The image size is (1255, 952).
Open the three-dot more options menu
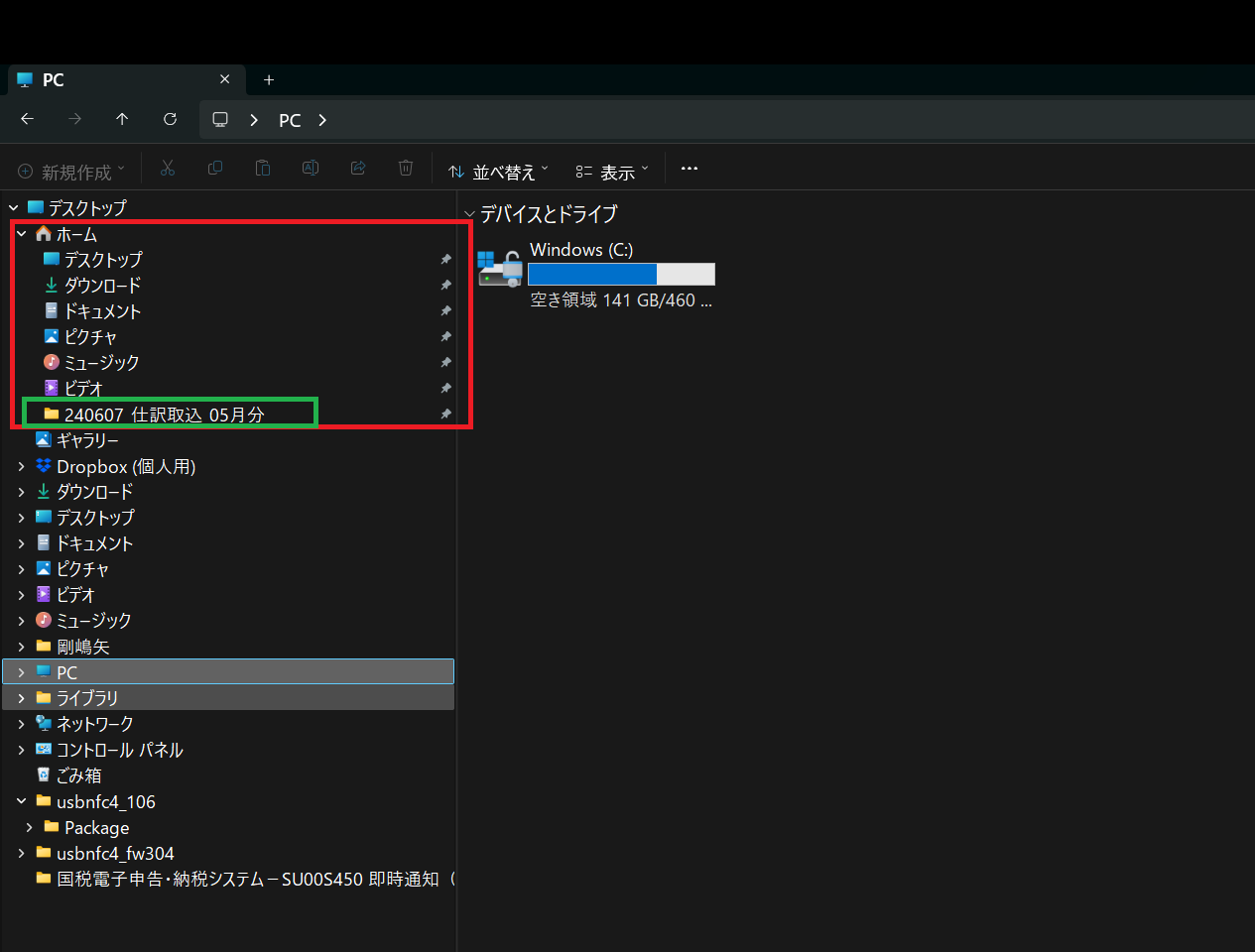coord(690,169)
